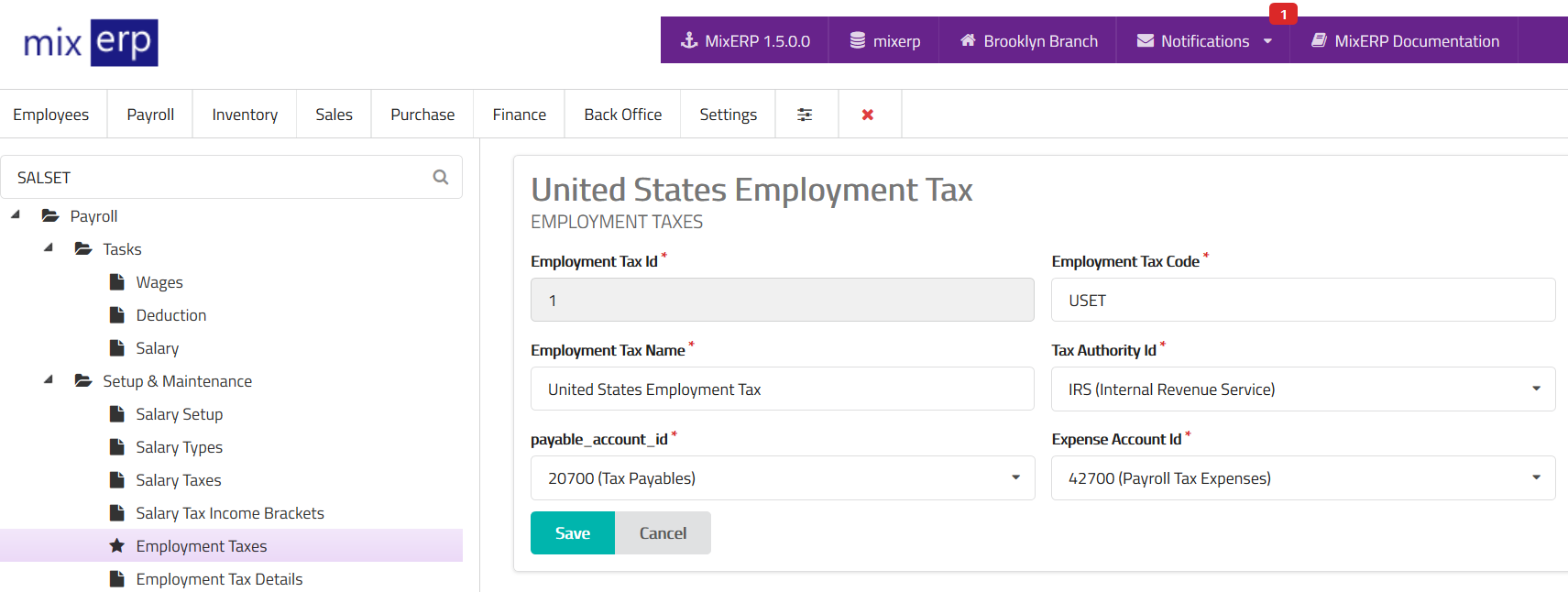Image resolution: width=1568 pixels, height=592 pixels.
Task: Click the Employment Tax Code field
Action: (1302, 301)
